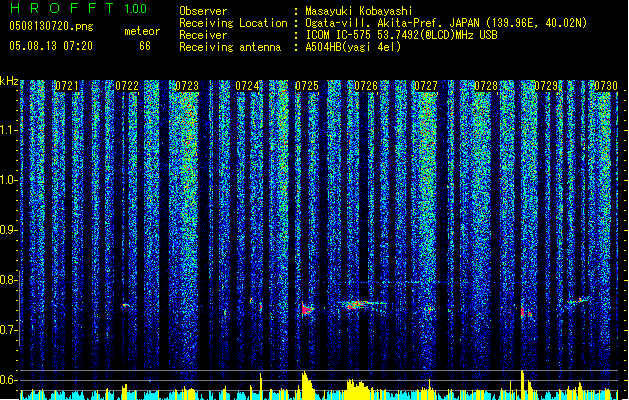Click the 1.0 kHz axis tick
This screenshot has width=629, height=400.
9,180
